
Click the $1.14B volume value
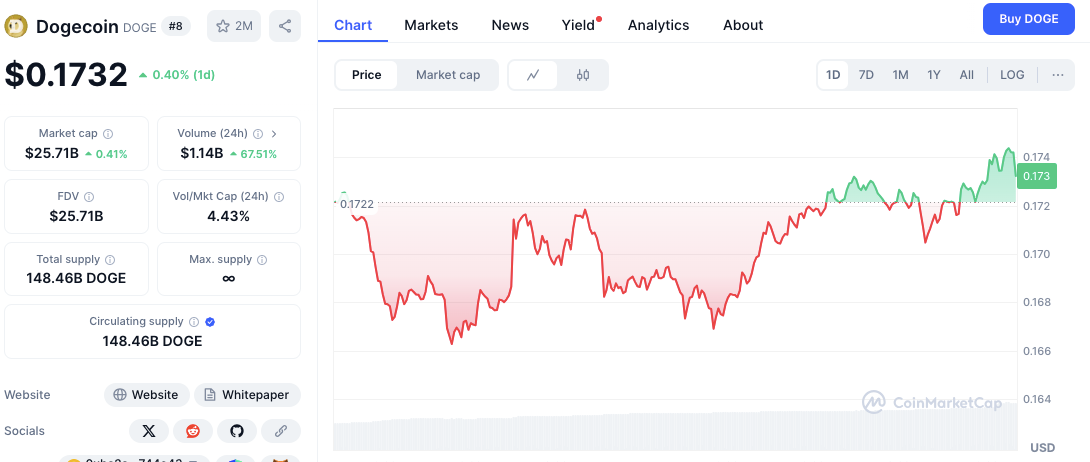coord(200,154)
